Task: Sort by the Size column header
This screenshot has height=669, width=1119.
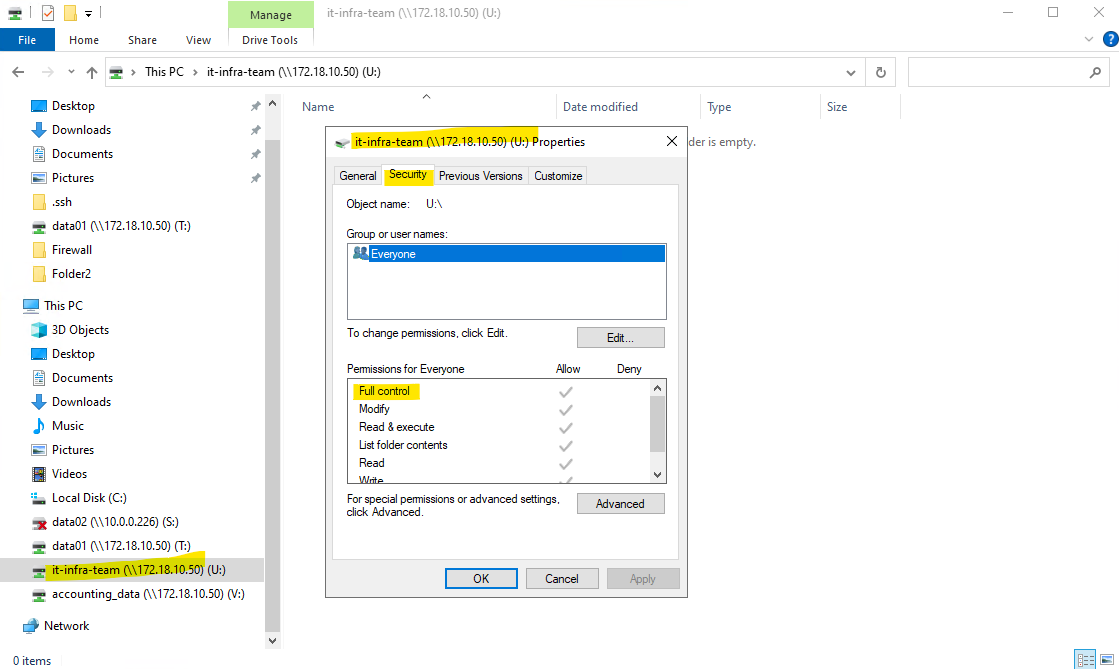Action: 837,107
